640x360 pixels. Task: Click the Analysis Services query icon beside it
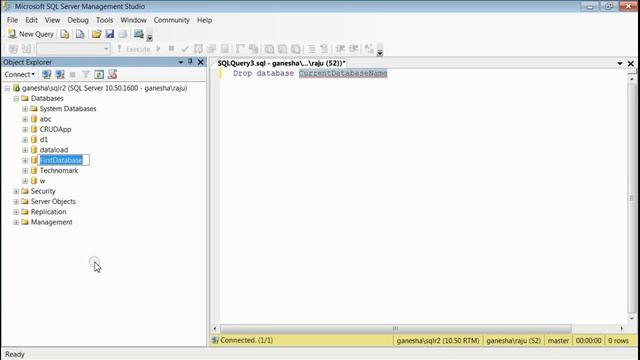click(80, 34)
